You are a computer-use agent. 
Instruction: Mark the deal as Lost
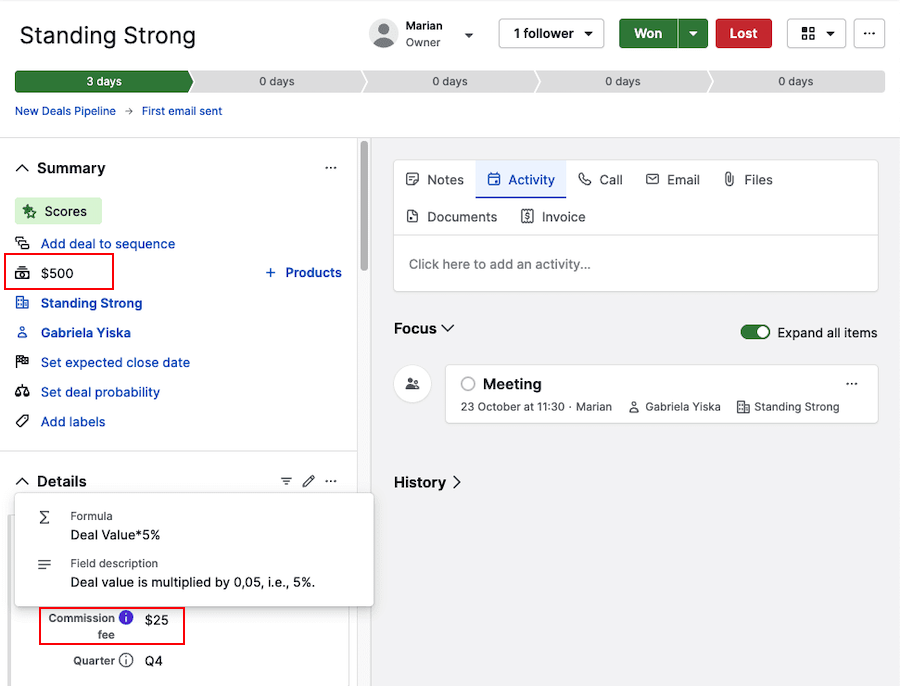pyautogui.click(x=743, y=33)
